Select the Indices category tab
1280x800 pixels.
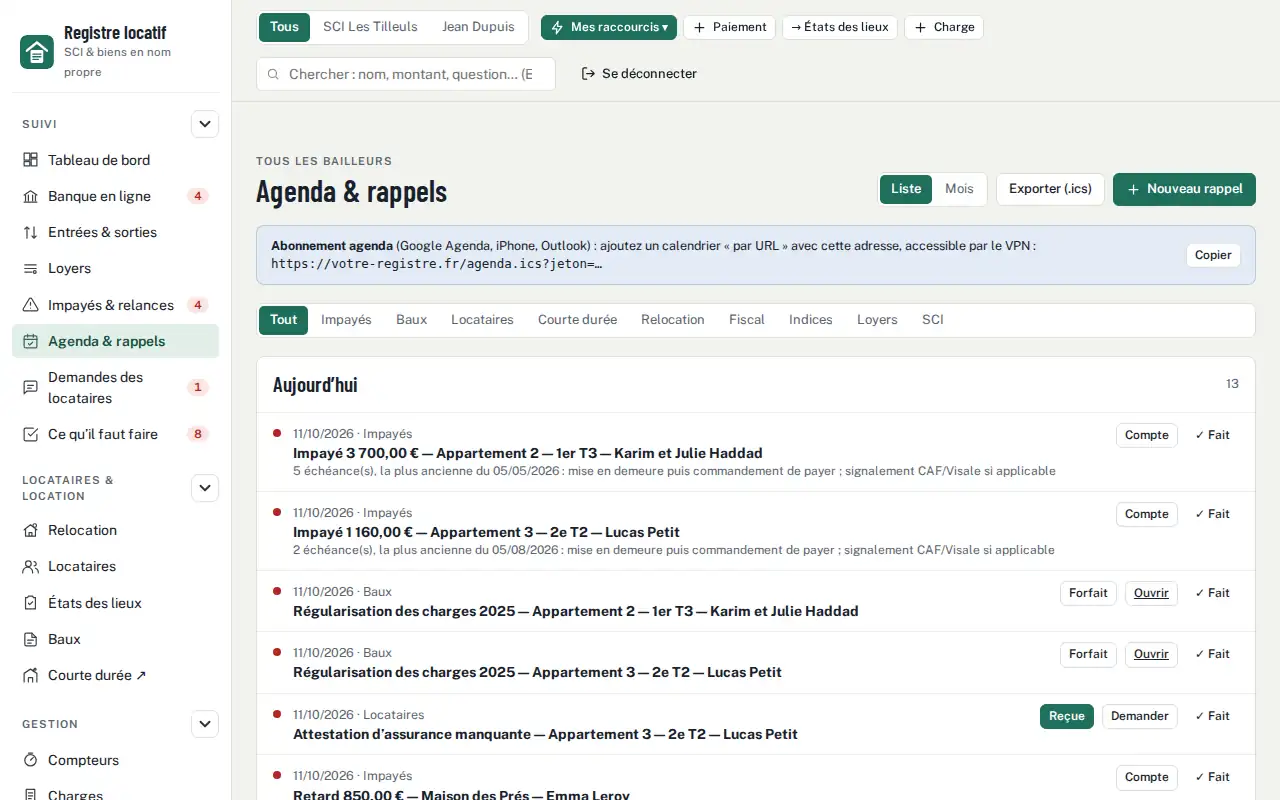(811, 320)
